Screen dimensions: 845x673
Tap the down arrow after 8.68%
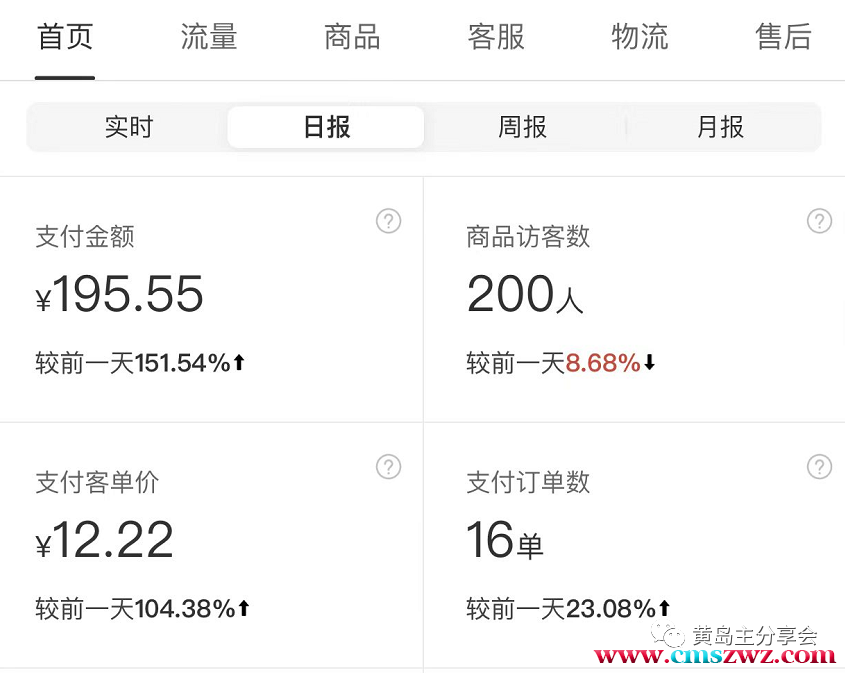point(649,363)
